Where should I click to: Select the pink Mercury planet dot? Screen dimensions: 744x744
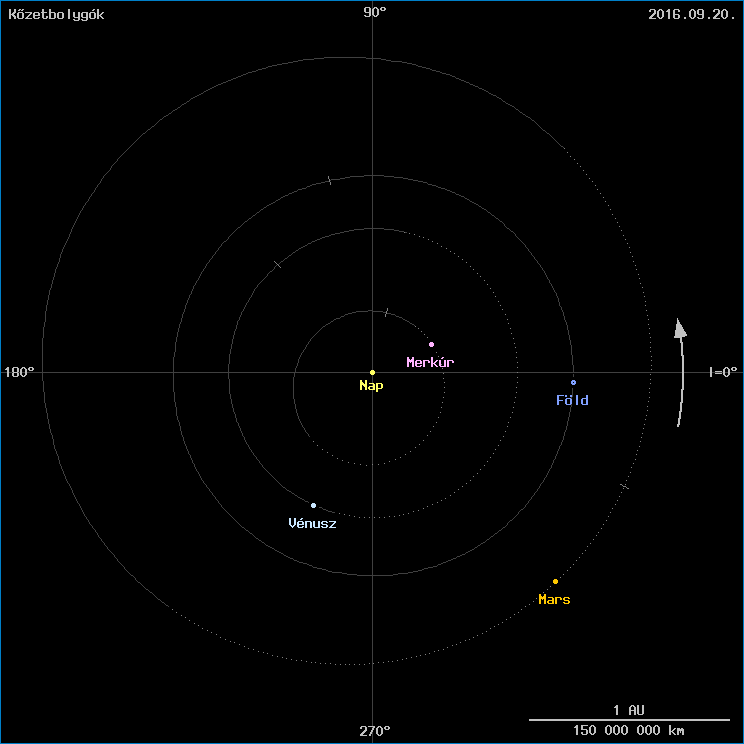pos(431,344)
